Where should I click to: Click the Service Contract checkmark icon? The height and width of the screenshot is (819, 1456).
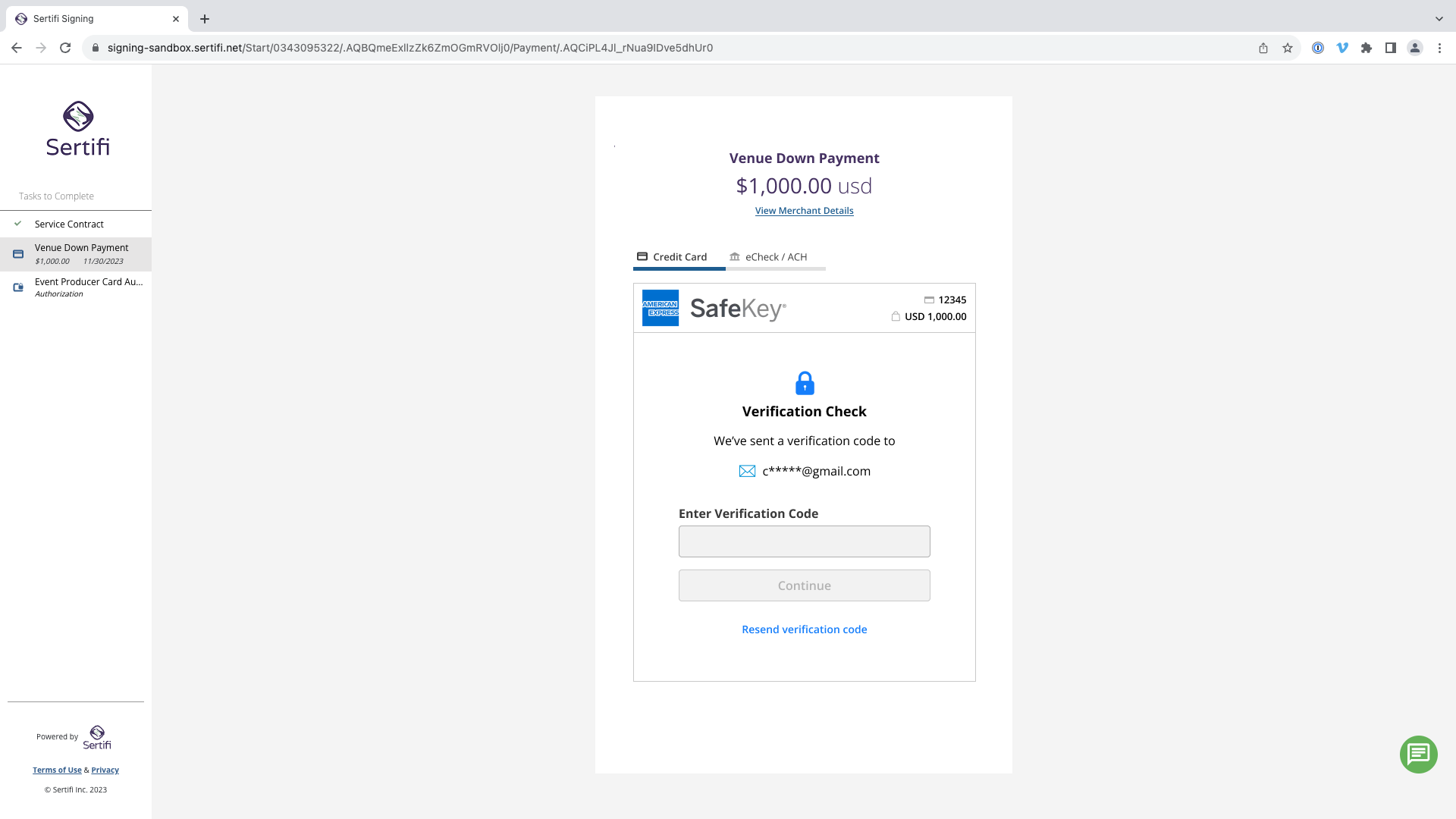point(18,224)
